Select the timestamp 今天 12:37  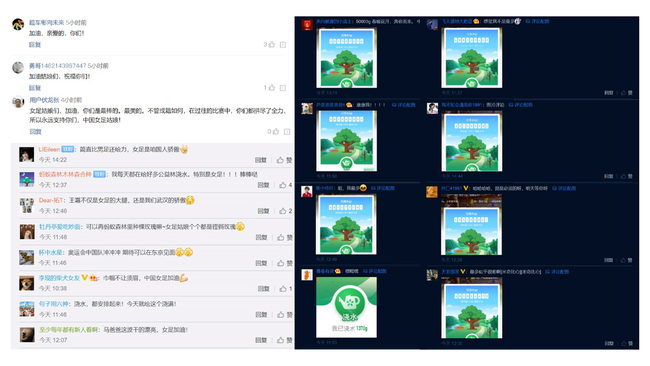53,185
